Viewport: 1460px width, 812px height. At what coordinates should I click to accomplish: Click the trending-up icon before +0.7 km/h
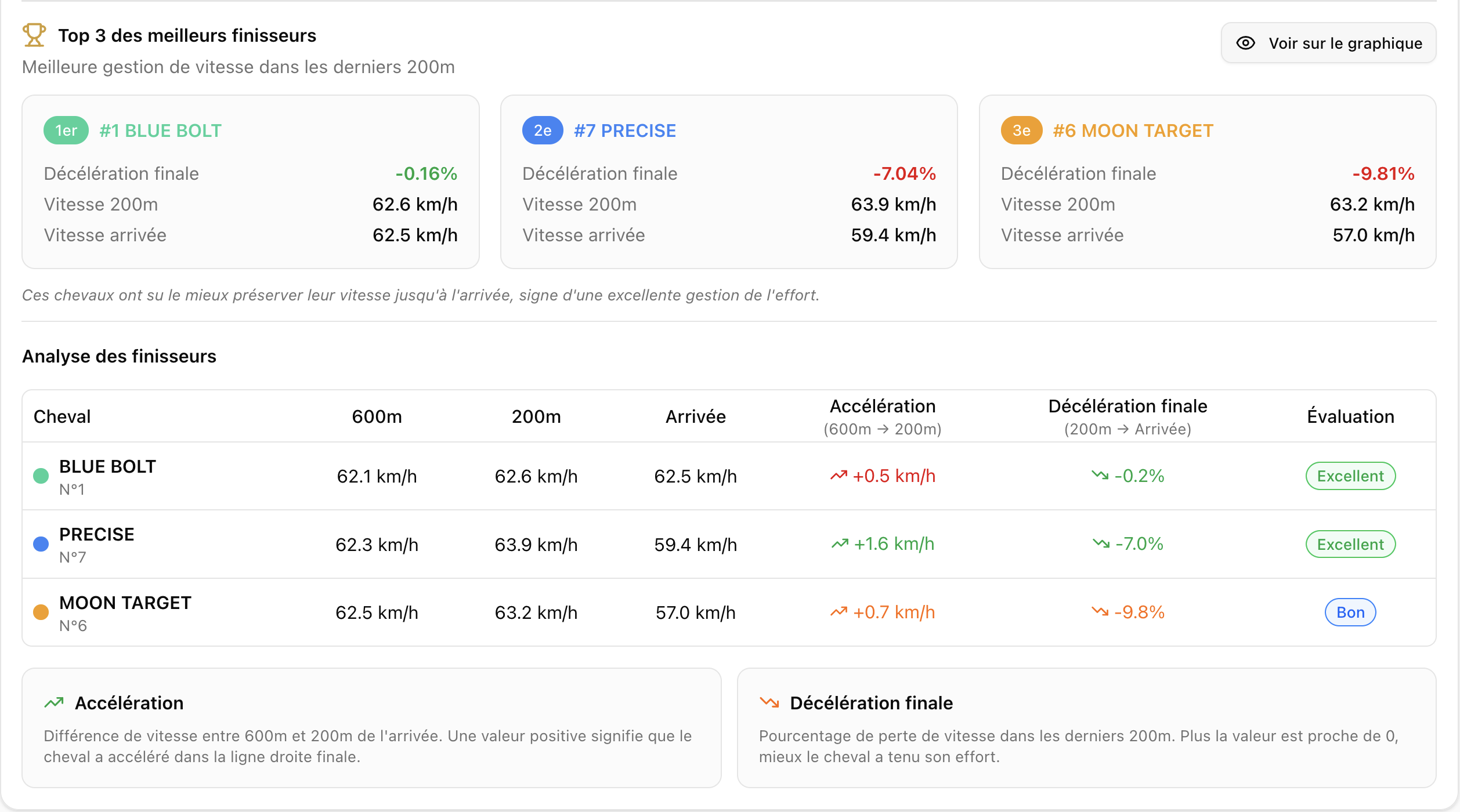839,612
